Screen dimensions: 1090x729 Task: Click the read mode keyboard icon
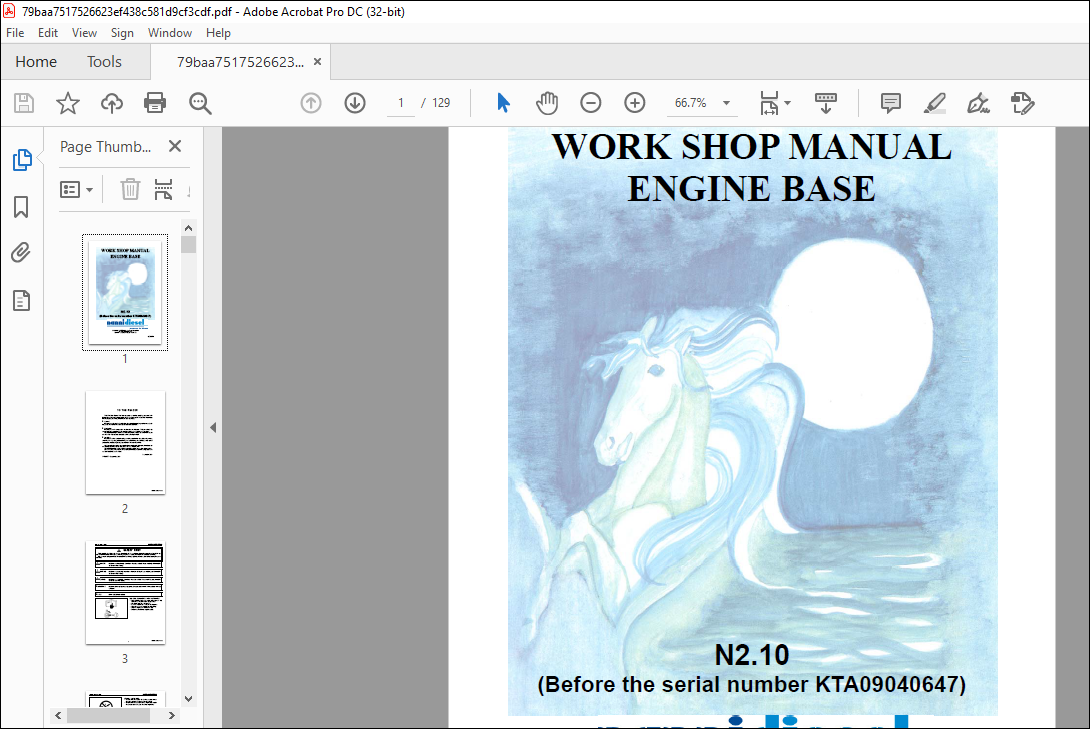coord(825,103)
